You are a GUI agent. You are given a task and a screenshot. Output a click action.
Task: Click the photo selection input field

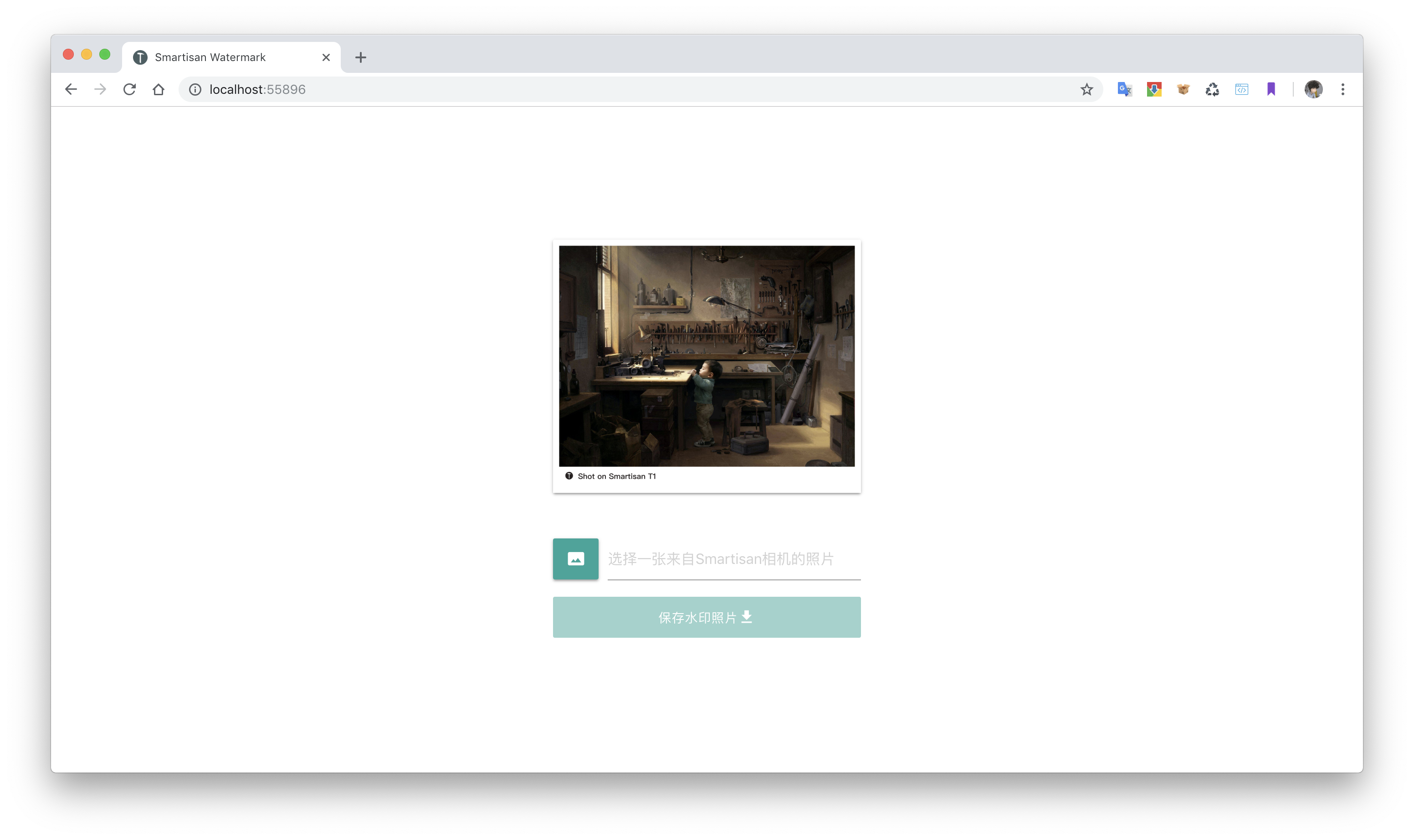(x=733, y=558)
